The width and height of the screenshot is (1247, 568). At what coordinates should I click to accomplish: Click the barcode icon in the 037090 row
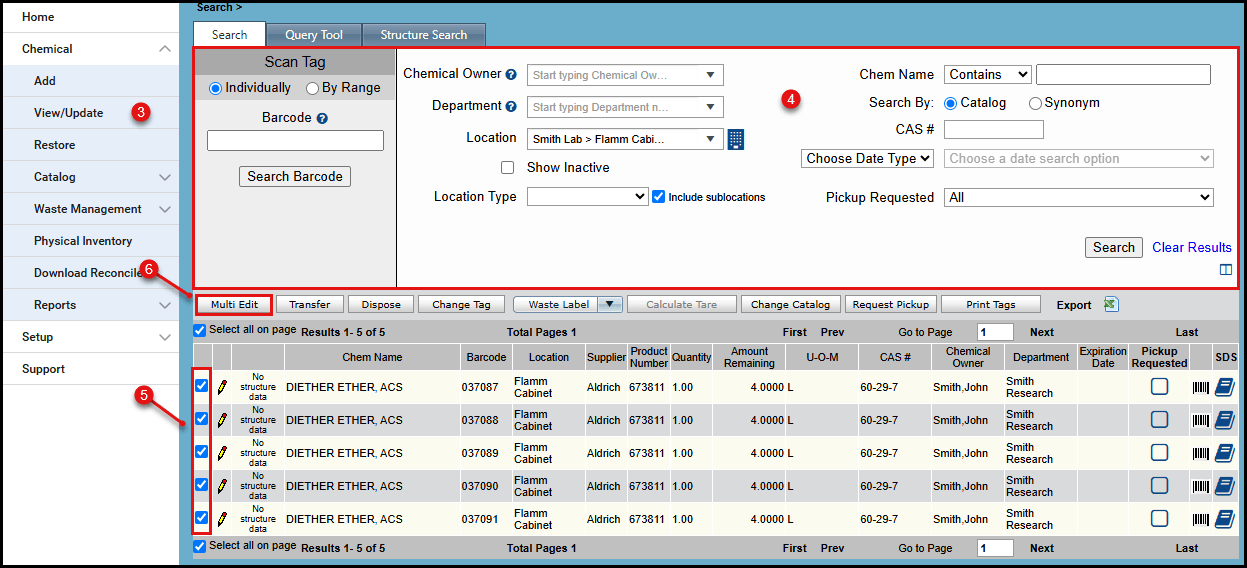pyautogui.click(x=1200, y=486)
